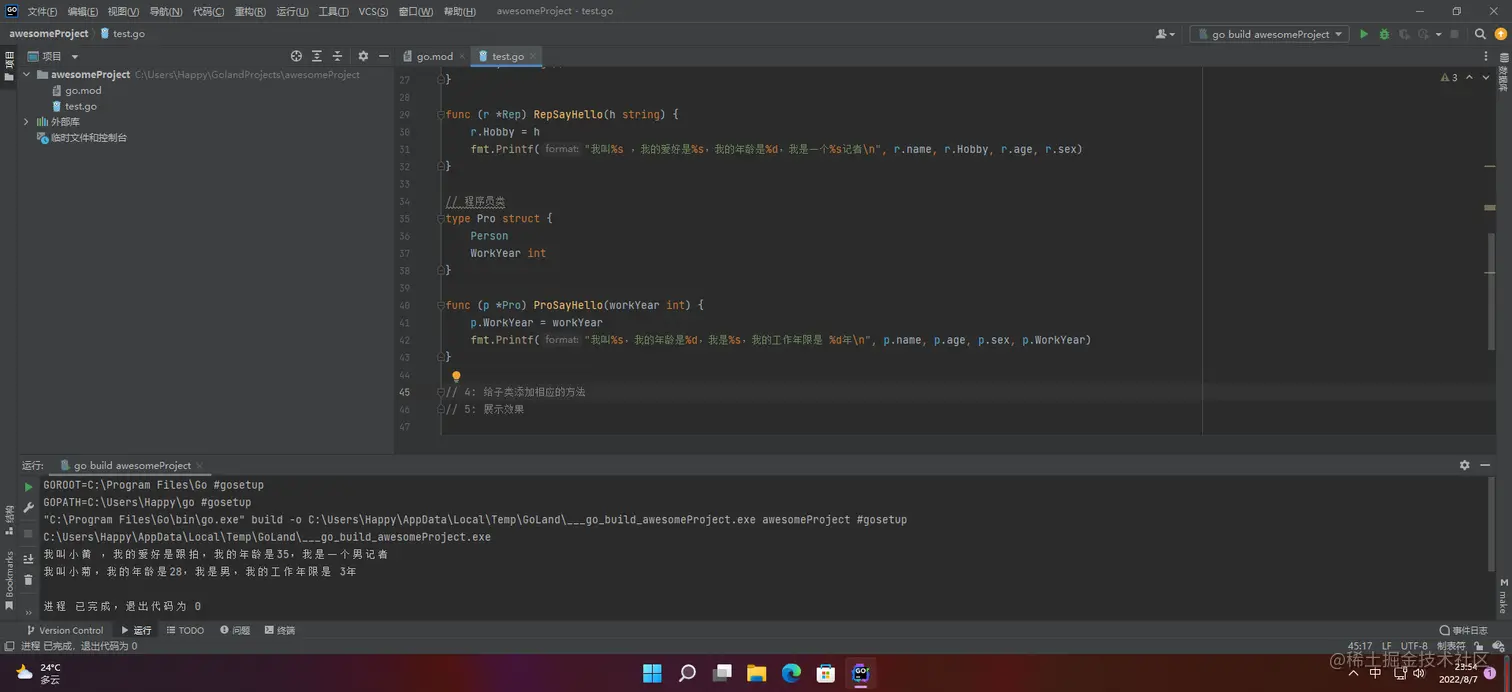Expand more run panel actions chevron
The width and height of the screenshot is (1512, 692).
[x=28, y=612]
